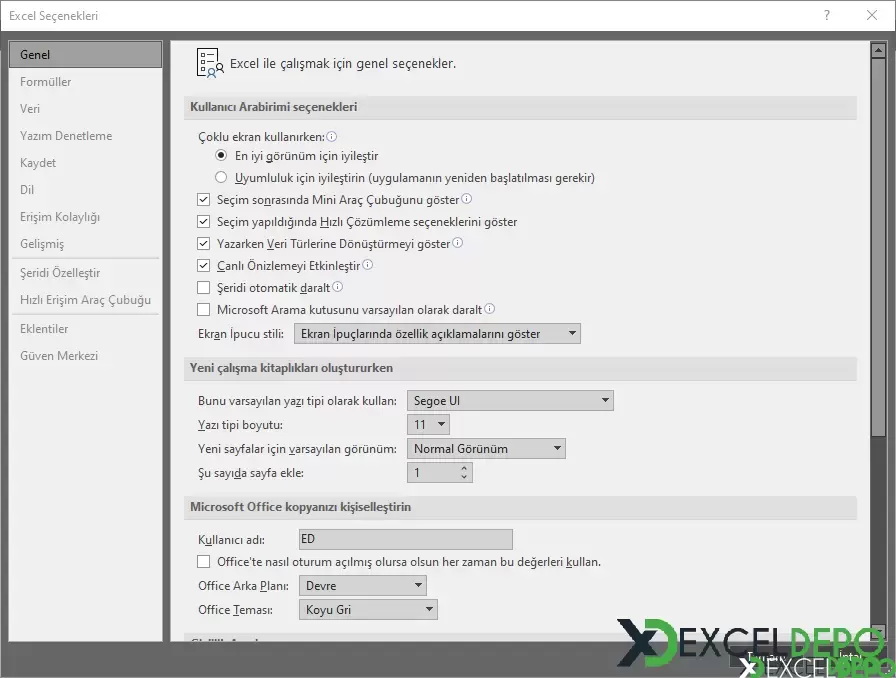Click the Kullanıcı adı text field
Image resolution: width=896 pixels, height=678 pixels.
point(406,539)
